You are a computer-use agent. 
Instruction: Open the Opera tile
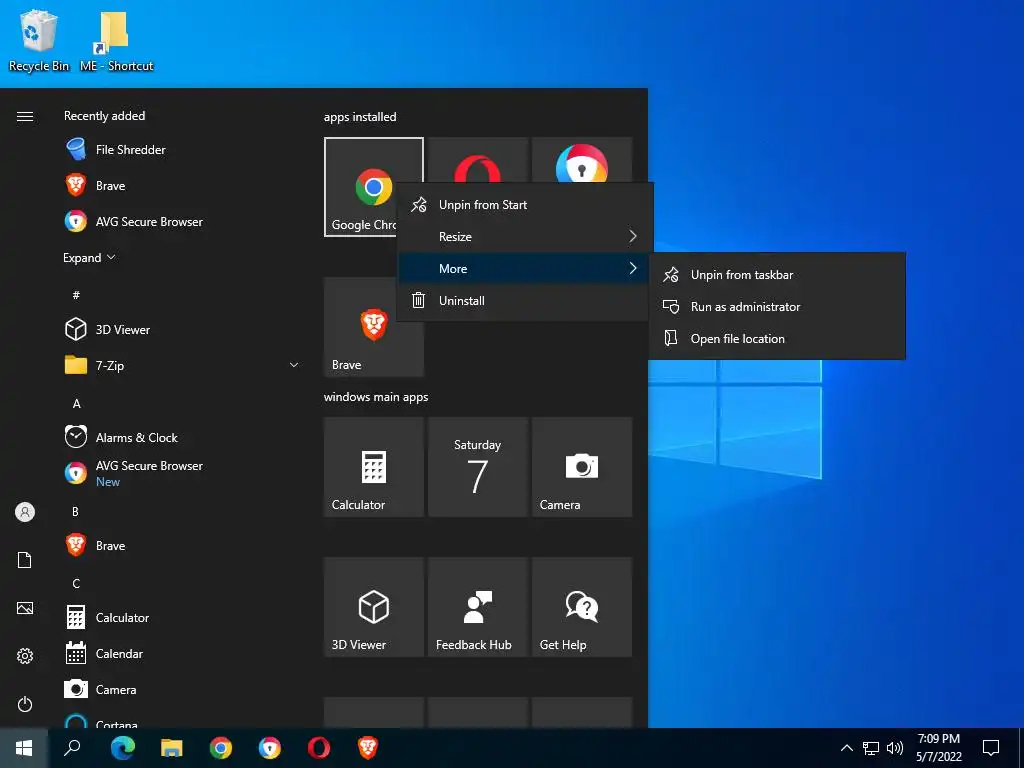[477, 161]
